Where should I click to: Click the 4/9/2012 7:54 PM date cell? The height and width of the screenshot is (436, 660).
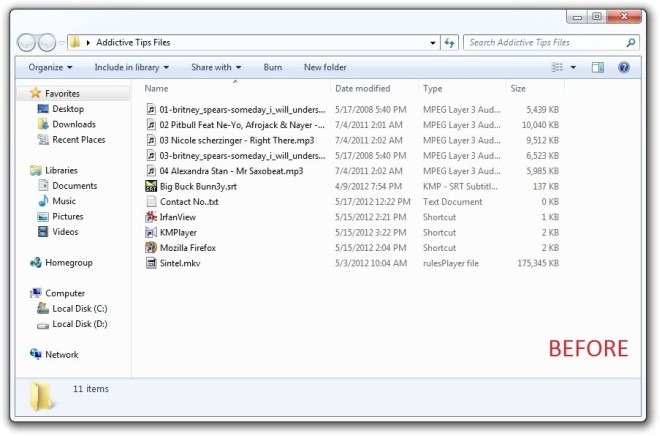368,186
